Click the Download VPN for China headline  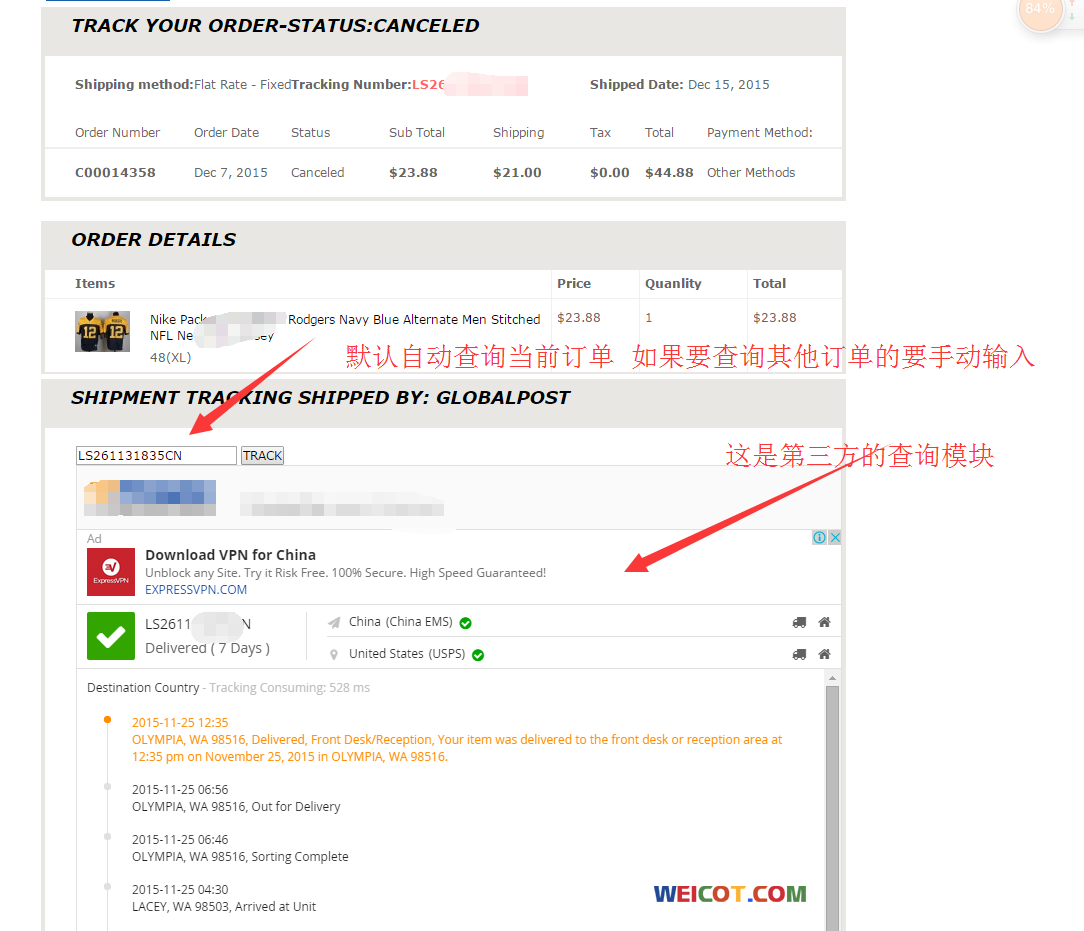pos(230,555)
